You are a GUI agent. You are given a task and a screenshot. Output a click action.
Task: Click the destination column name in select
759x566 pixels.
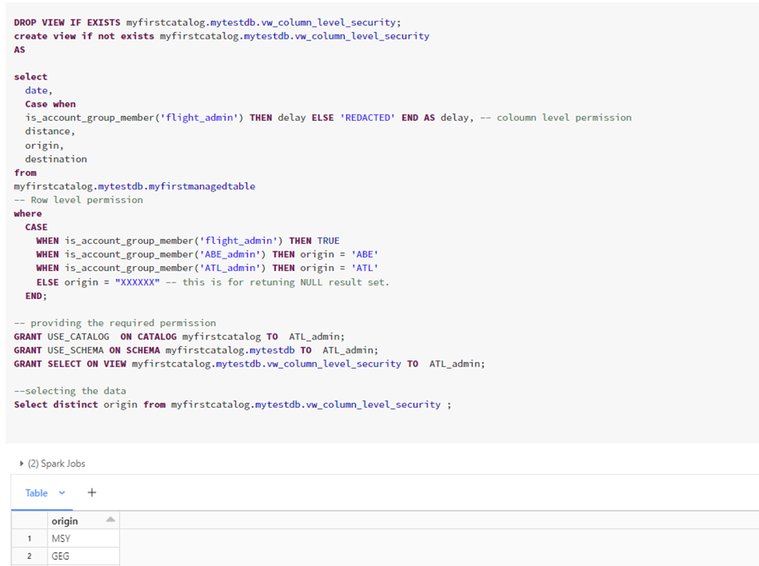[56, 159]
